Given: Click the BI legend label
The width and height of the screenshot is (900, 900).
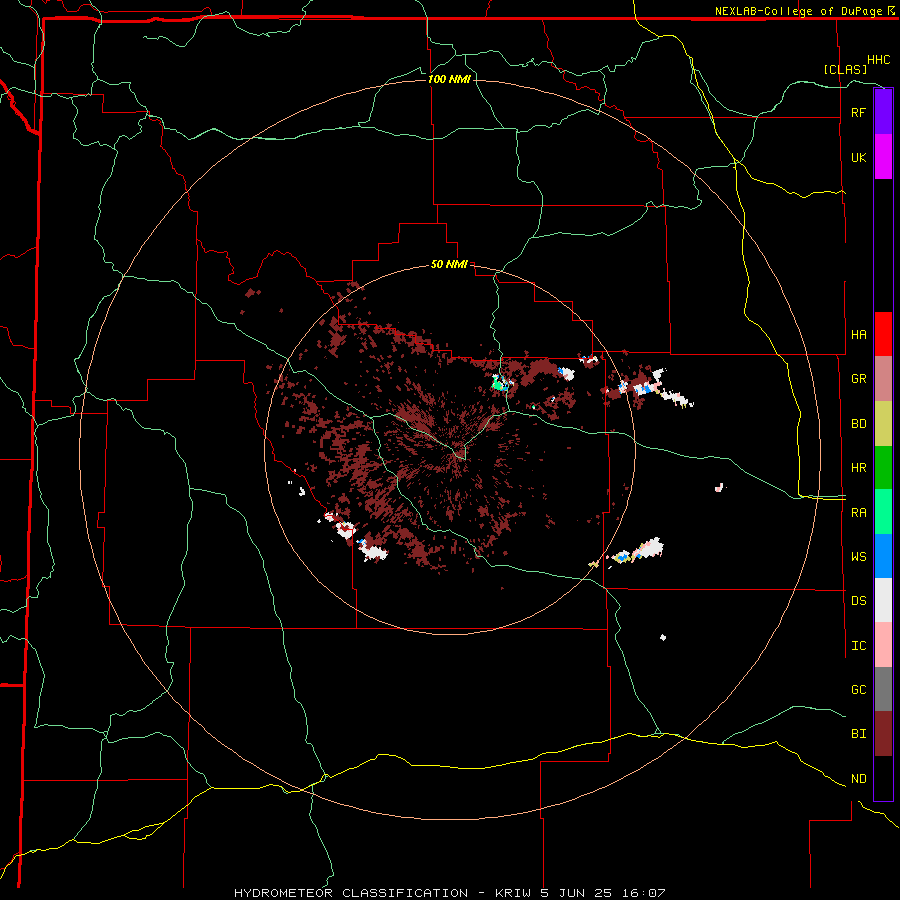Looking at the screenshot, I should 858,734.
